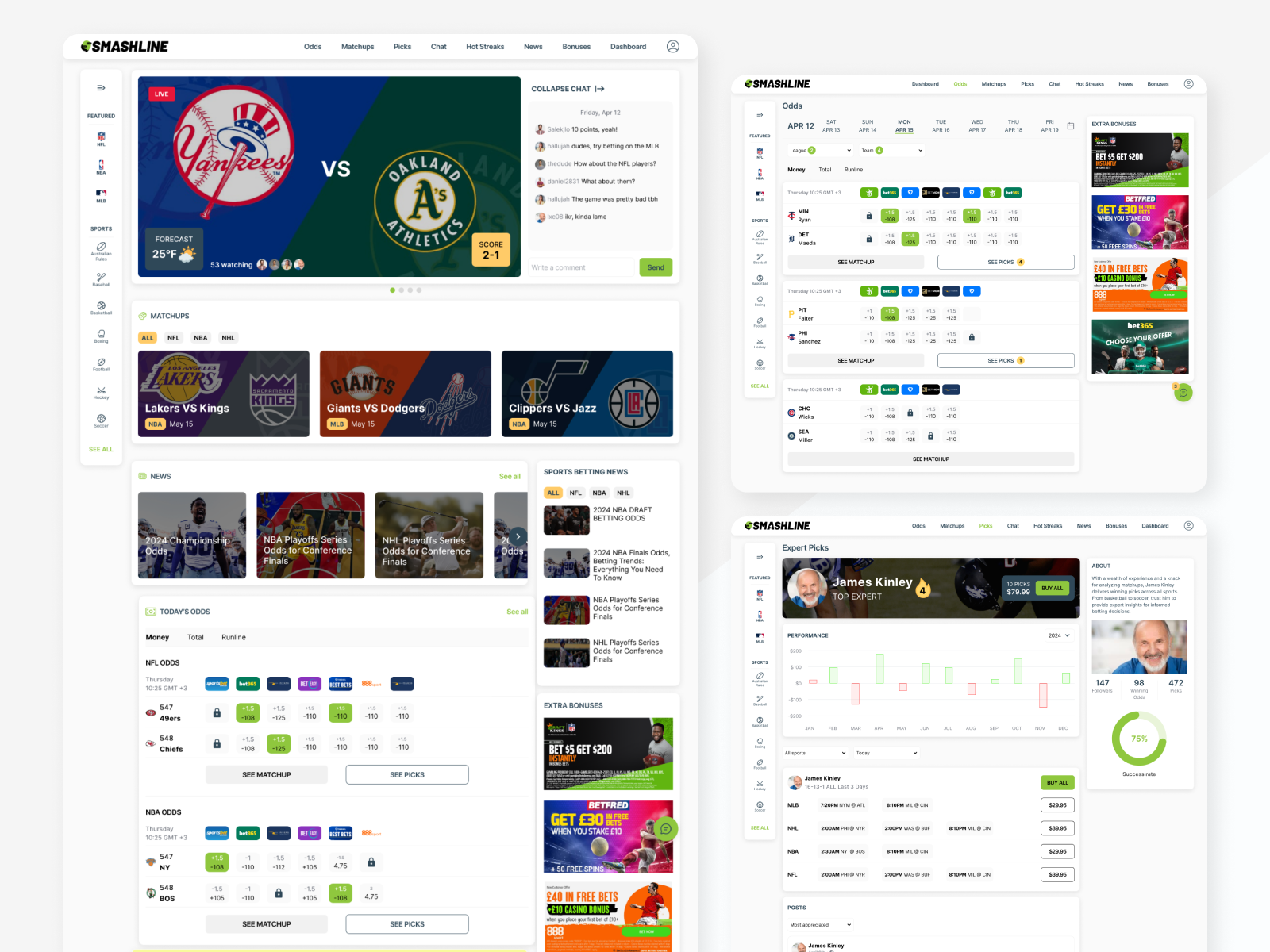Select MON APR 15 date in Odds window
Viewport: 1270px width, 952px height.
click(904, 126)
